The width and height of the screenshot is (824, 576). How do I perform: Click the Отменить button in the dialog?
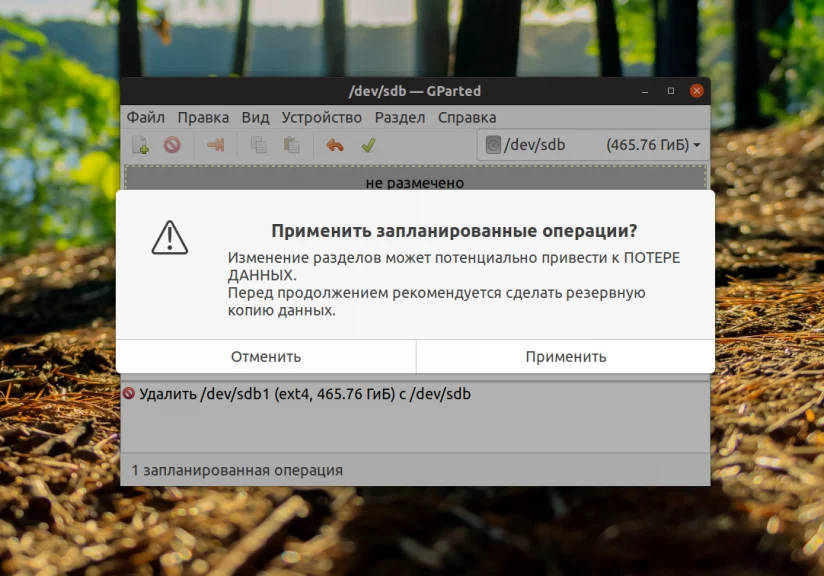tap(265, 355)
